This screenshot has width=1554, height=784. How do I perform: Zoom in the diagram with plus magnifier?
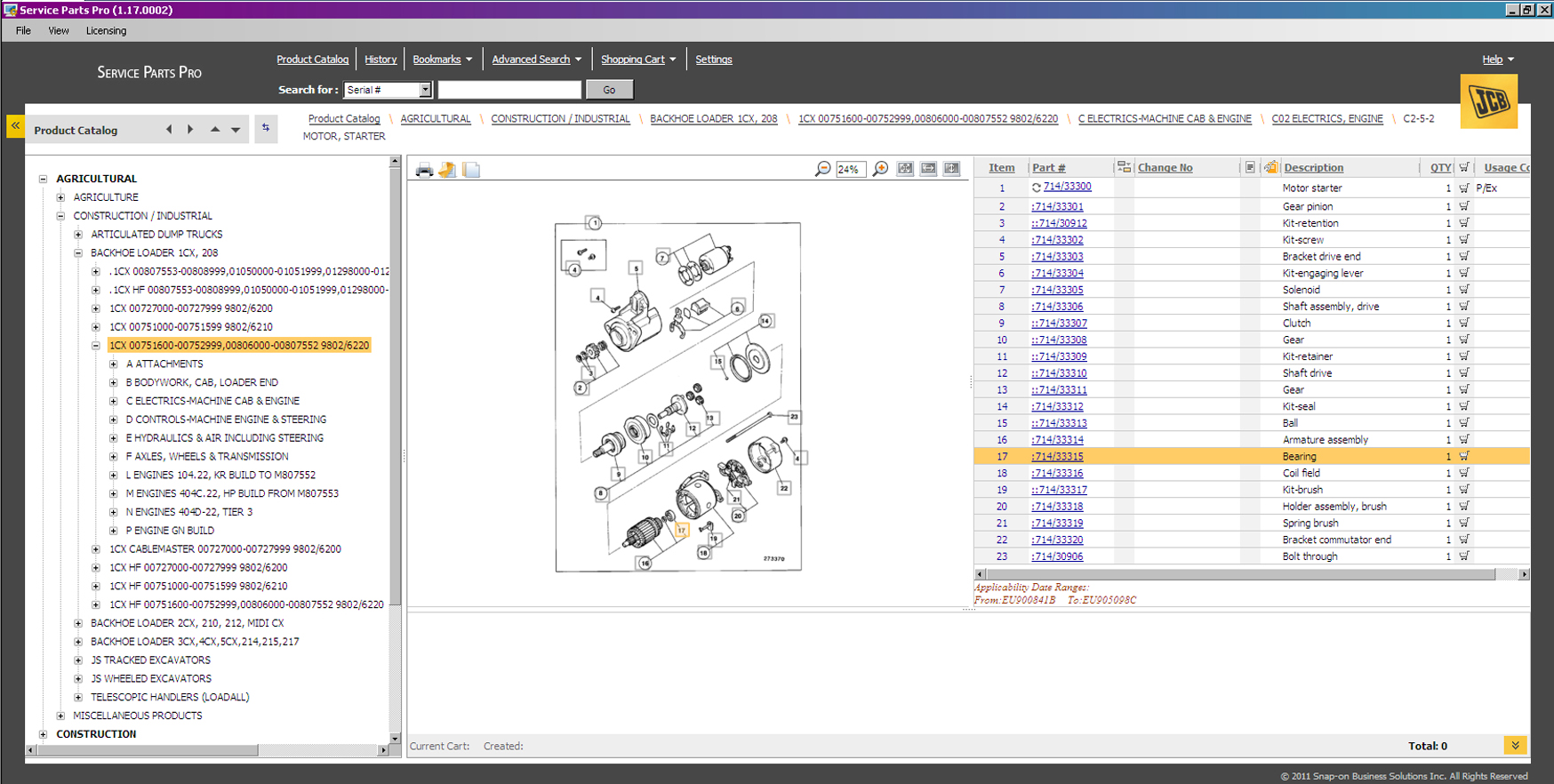[880, 169]
